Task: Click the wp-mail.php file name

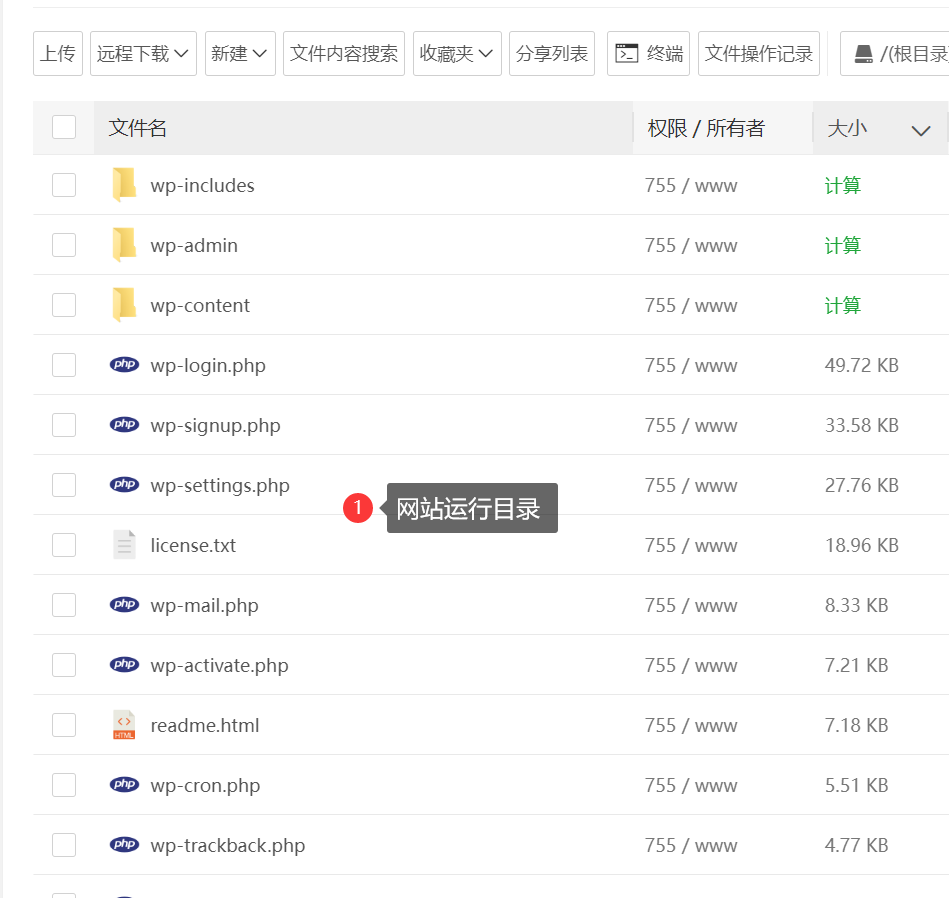Action: pos(204,605)
